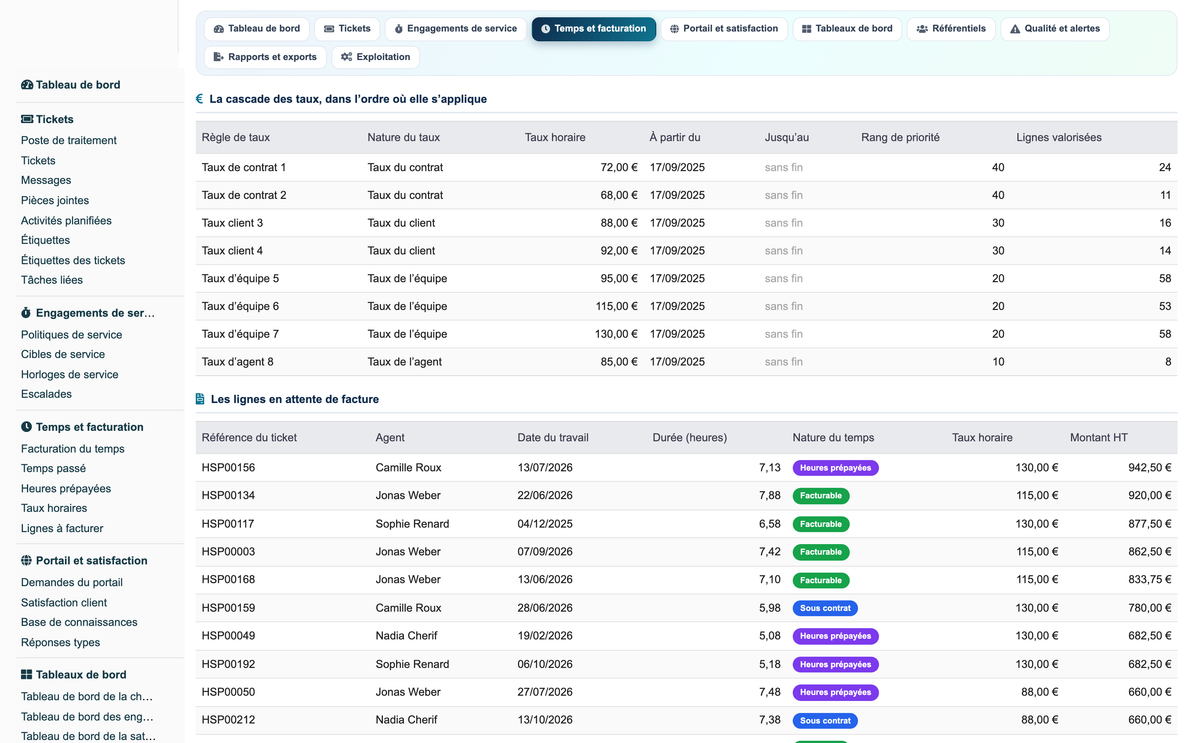
Task: Click the stopwatch icon in Engagements de service tab
Action: [399, 29]
